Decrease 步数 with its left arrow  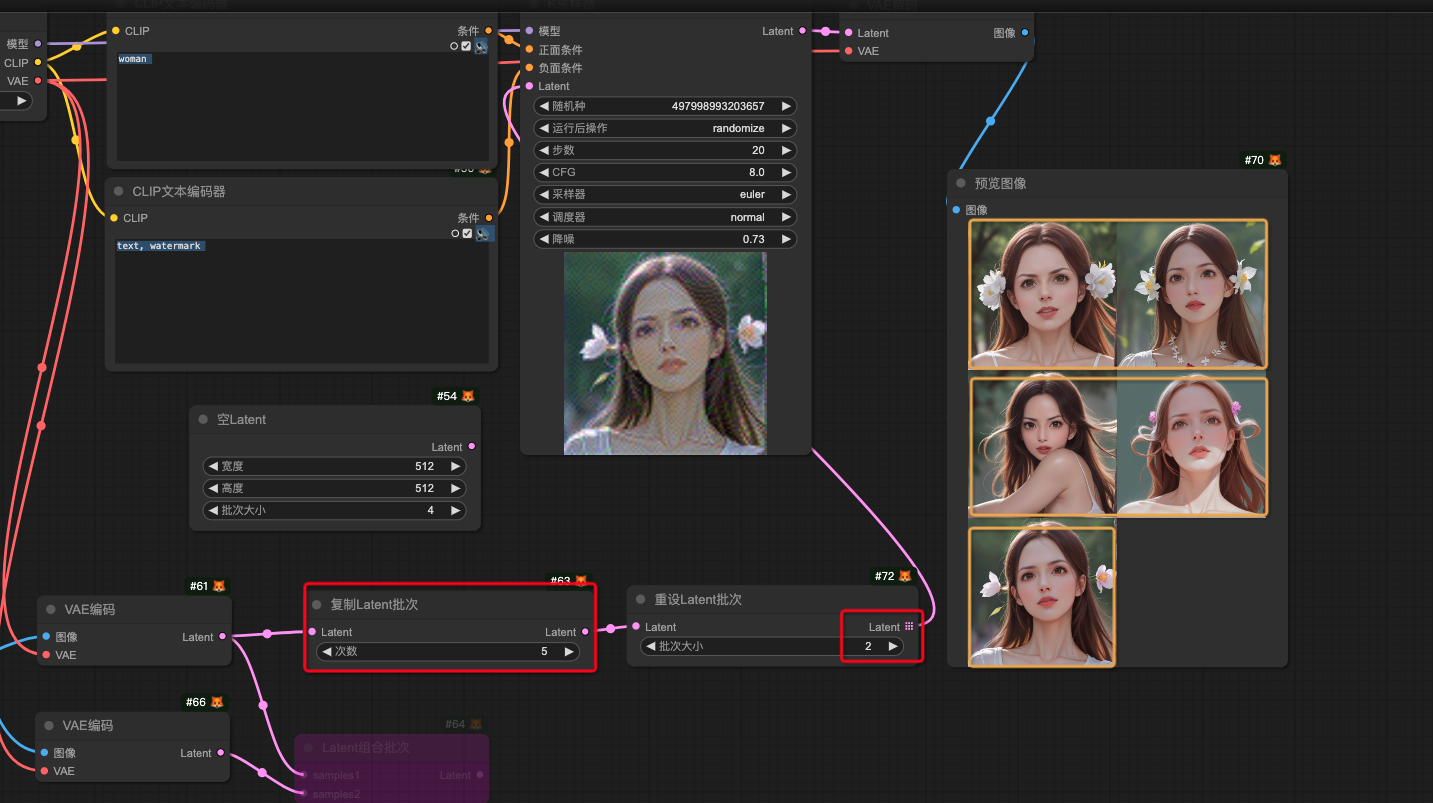[x=544, y=150]
